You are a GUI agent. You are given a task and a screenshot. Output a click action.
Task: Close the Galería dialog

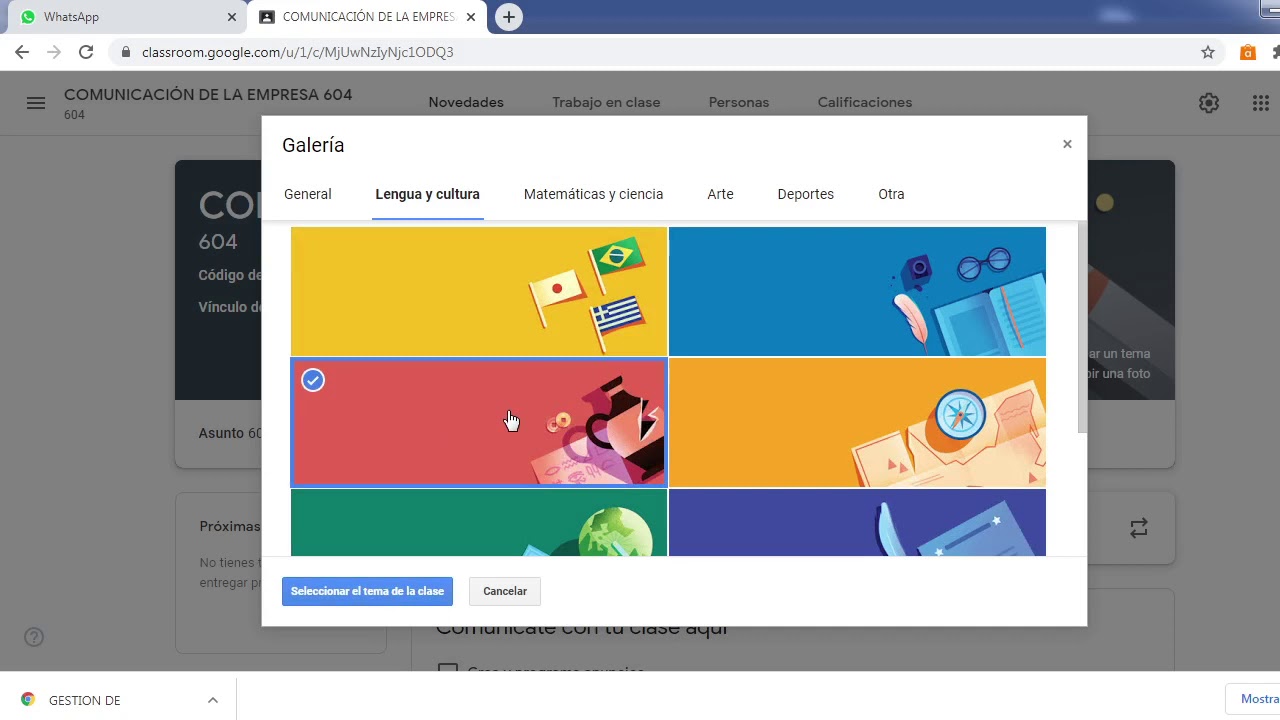(x=1067, y=144)
